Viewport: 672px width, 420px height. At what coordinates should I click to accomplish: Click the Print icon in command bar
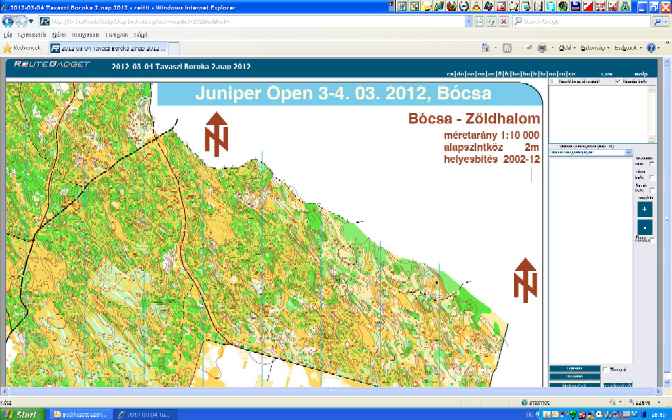click(x=542, y=48)
